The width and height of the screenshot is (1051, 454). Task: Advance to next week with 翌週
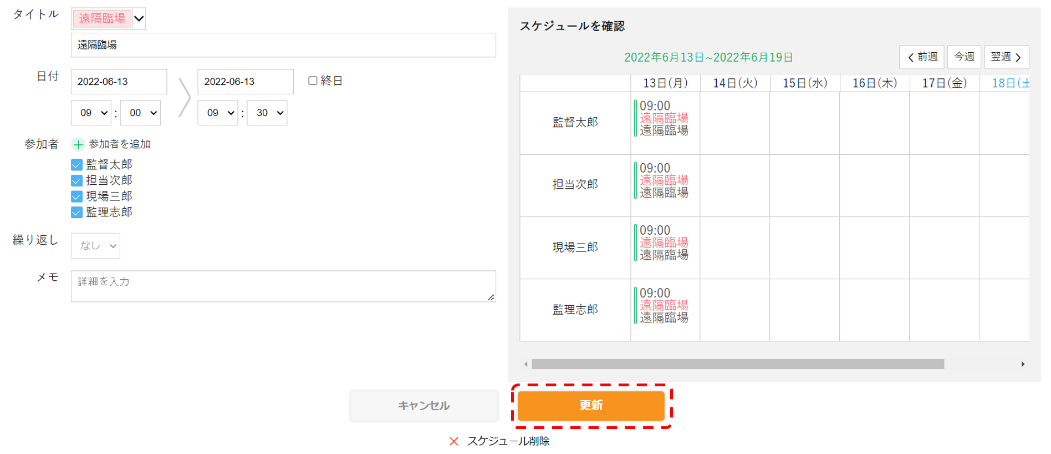click(1007, 57)
